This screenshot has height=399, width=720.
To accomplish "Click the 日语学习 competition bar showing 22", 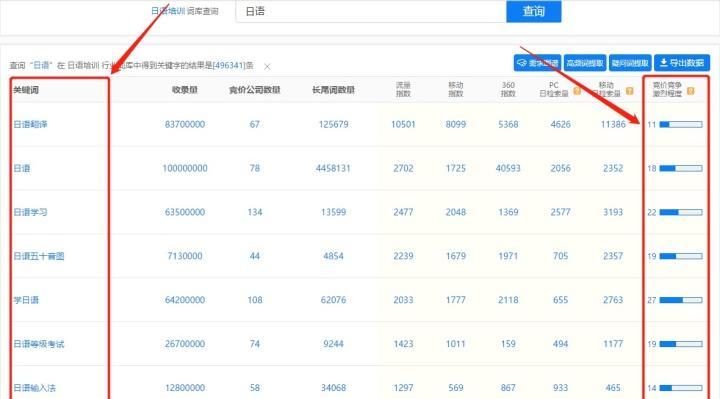I will 681,212.
